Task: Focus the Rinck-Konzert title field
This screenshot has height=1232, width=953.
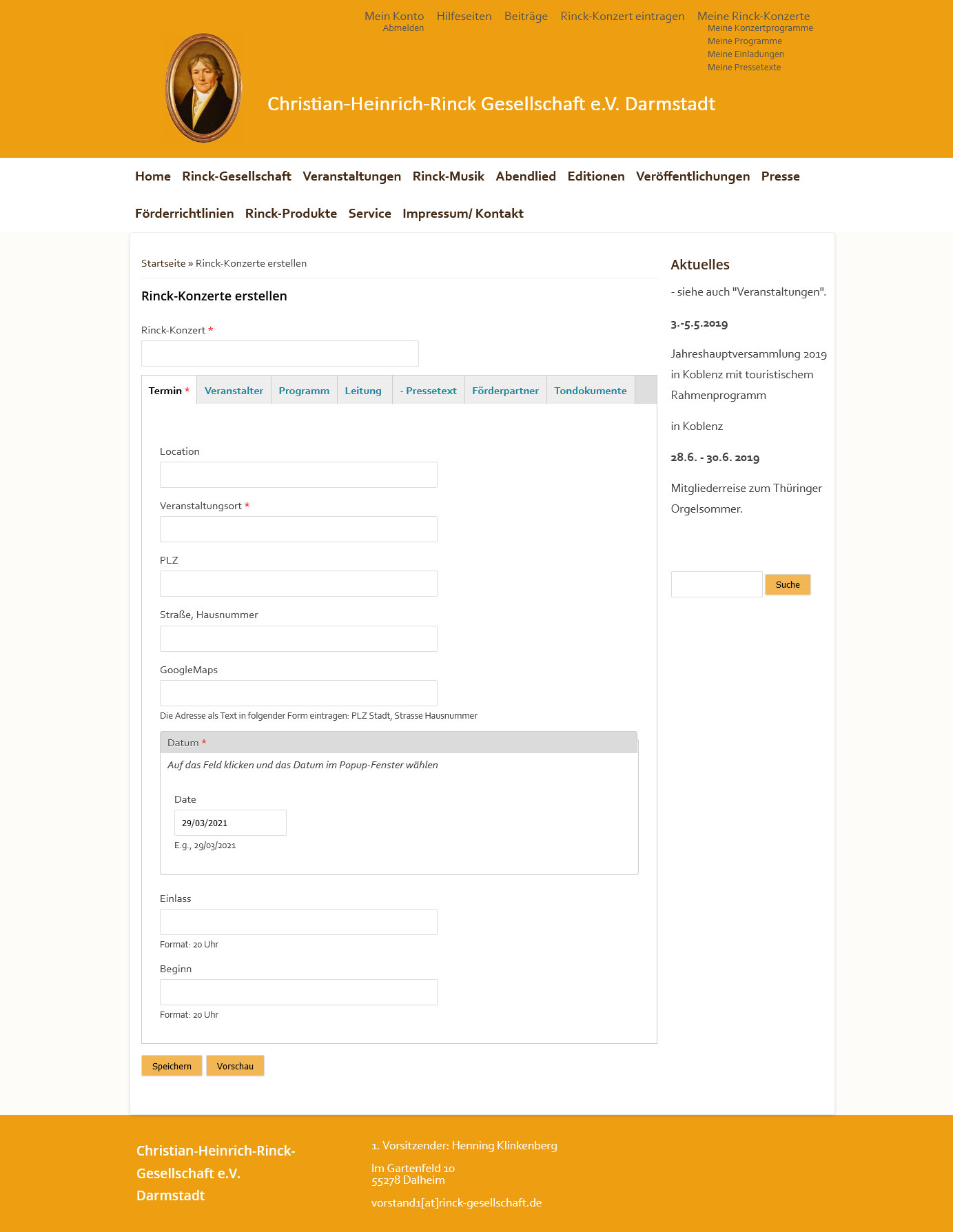Action: click(280, 353)
